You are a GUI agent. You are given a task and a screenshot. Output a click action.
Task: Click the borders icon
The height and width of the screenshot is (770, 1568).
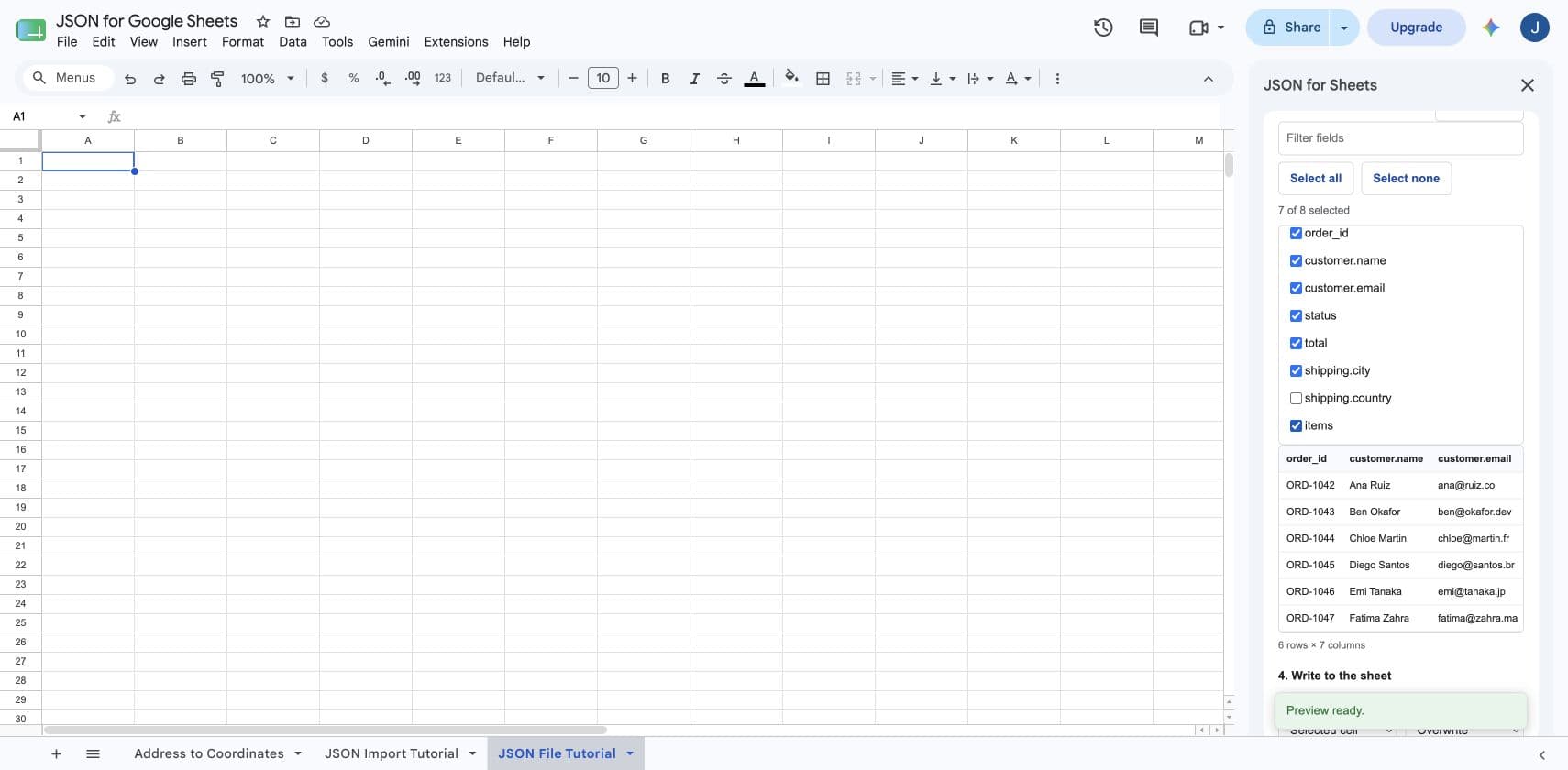[x=823, y=79]
